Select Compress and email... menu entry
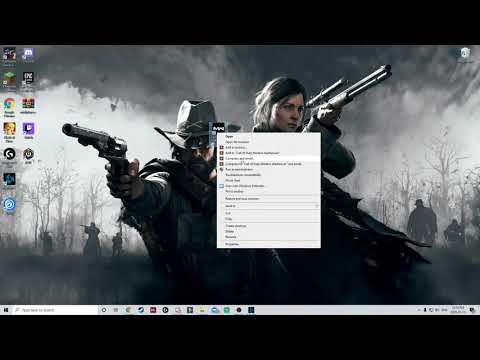 click(x=269, y=158)
